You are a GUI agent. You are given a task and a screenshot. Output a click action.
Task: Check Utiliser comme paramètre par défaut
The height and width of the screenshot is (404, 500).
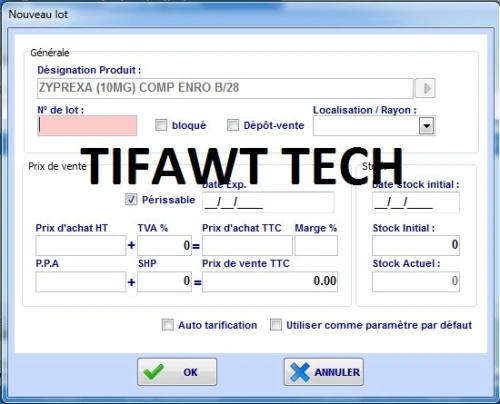(276, 325)
